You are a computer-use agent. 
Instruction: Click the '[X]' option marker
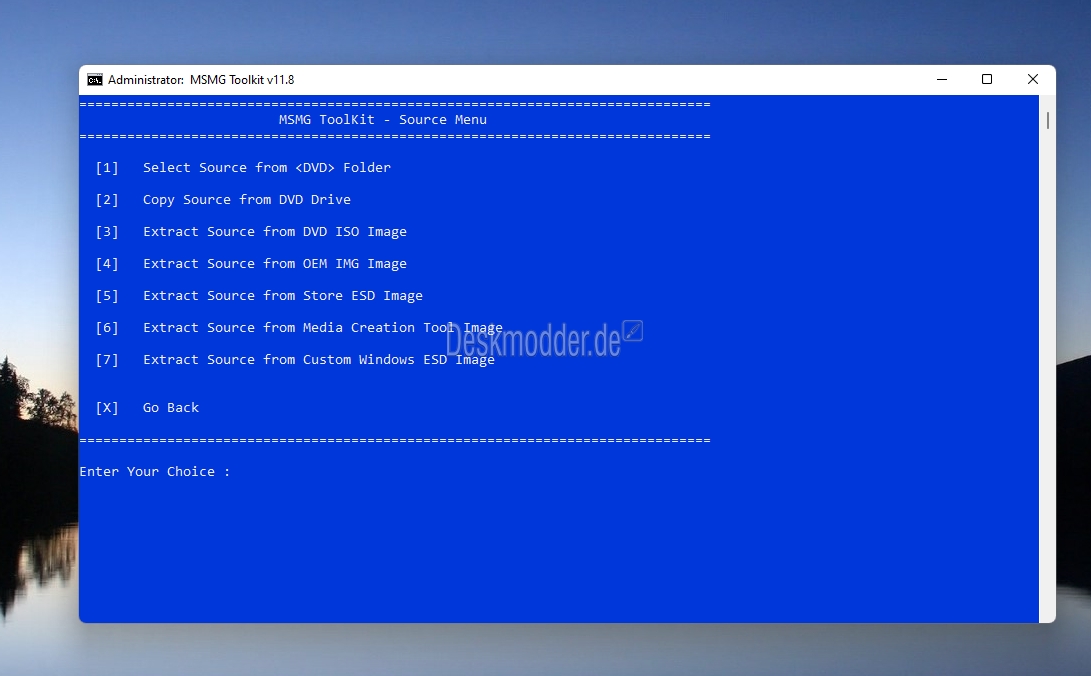coord(106,408)
